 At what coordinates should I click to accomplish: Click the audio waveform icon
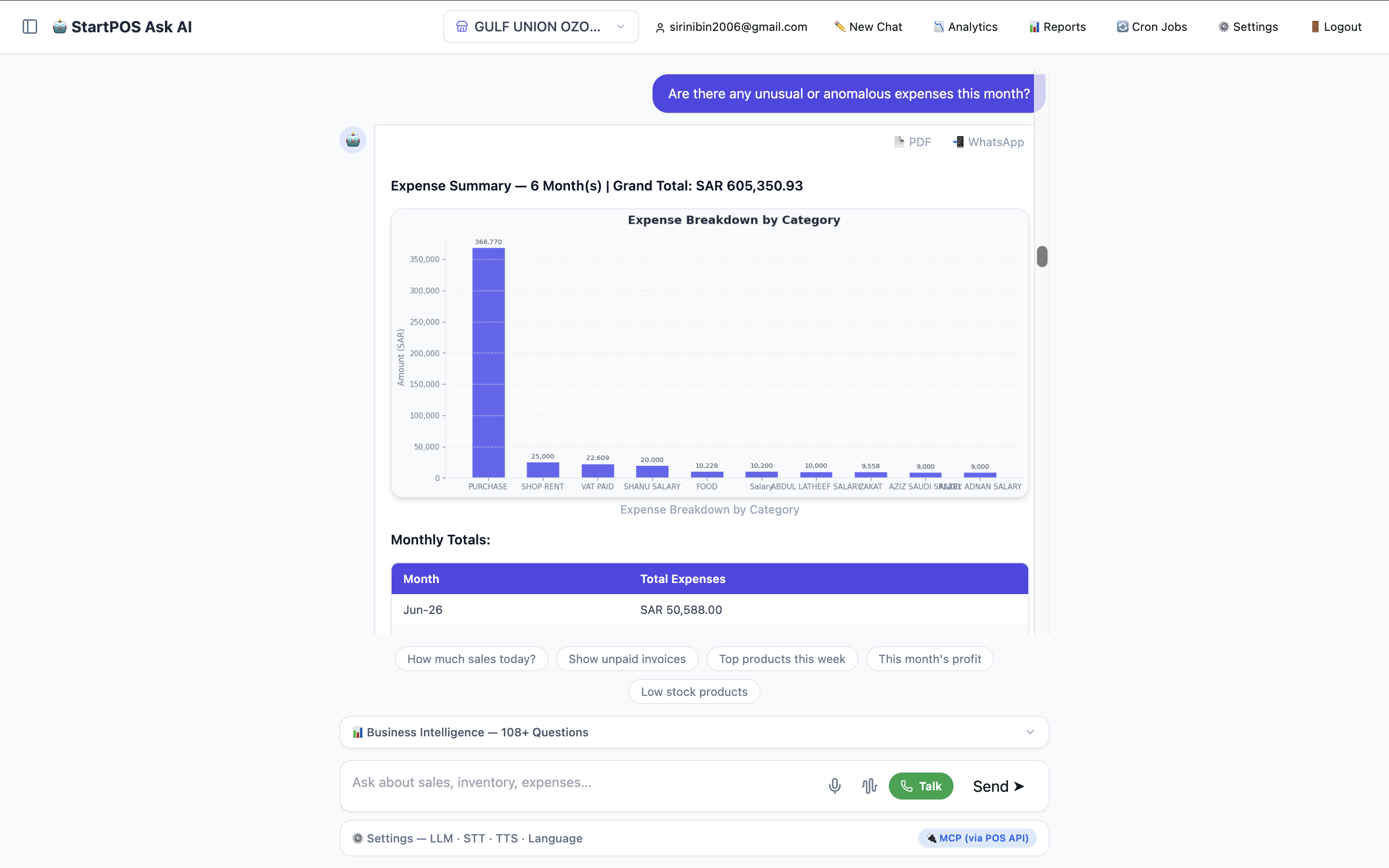click(870, 786)
